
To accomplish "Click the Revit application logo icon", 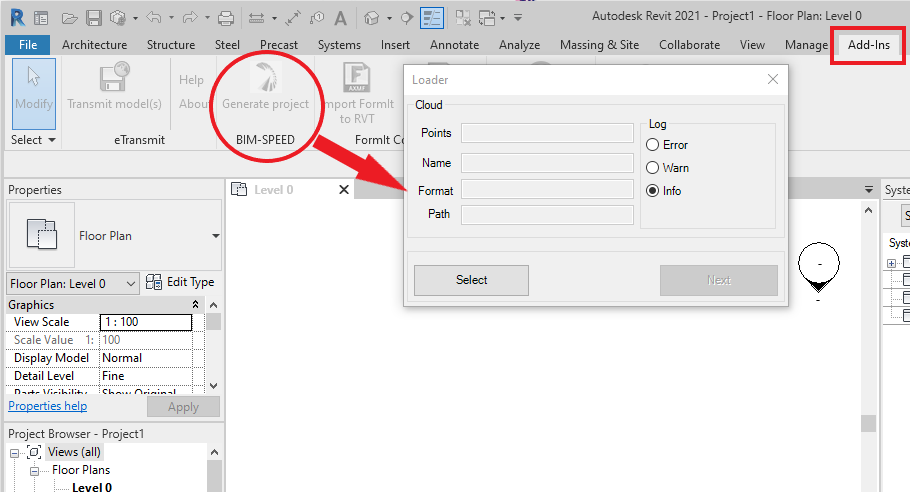I will (x=18, y=18).
